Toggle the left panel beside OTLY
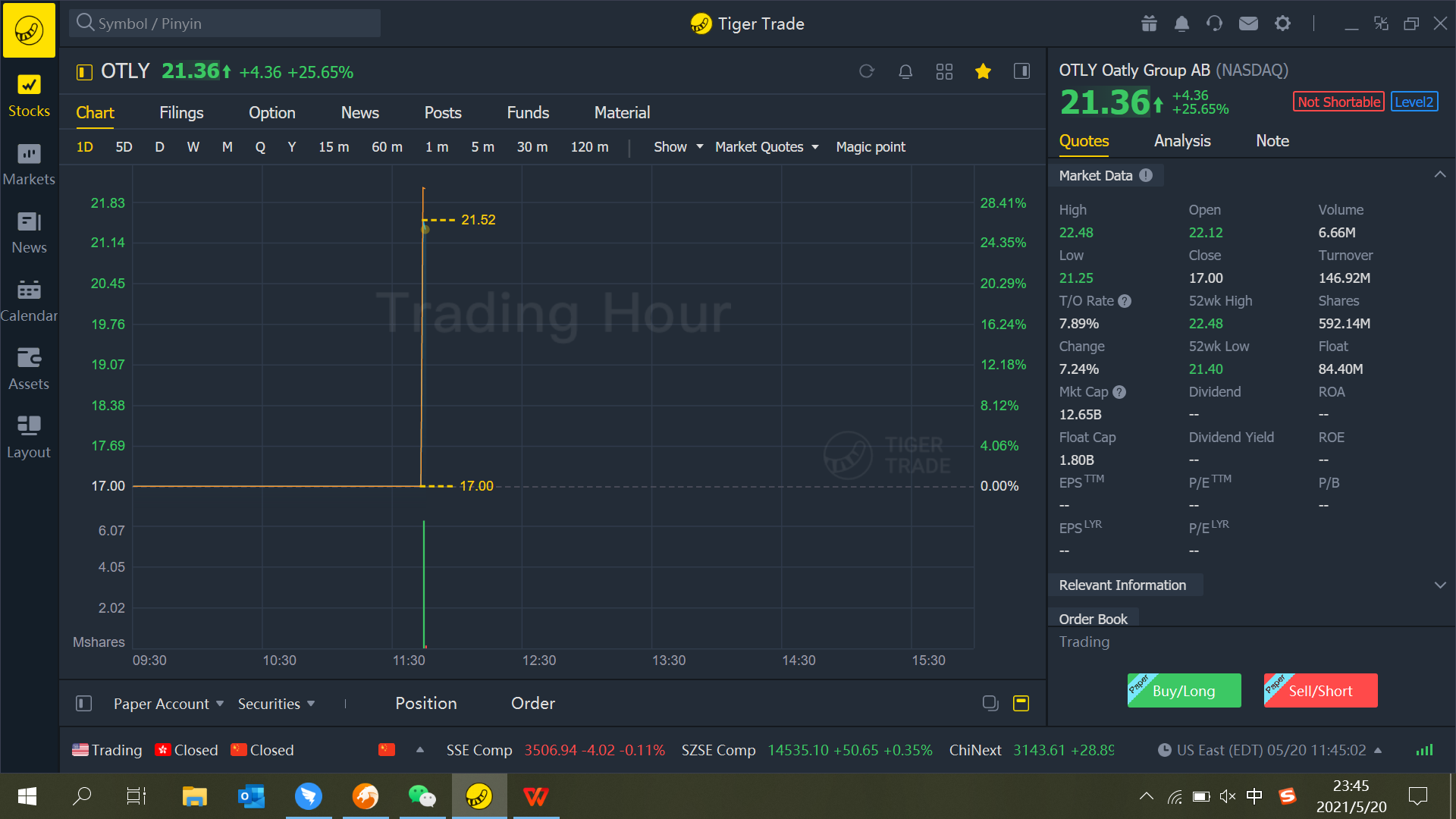This screenshot has width=1456, height=819. 84,72
